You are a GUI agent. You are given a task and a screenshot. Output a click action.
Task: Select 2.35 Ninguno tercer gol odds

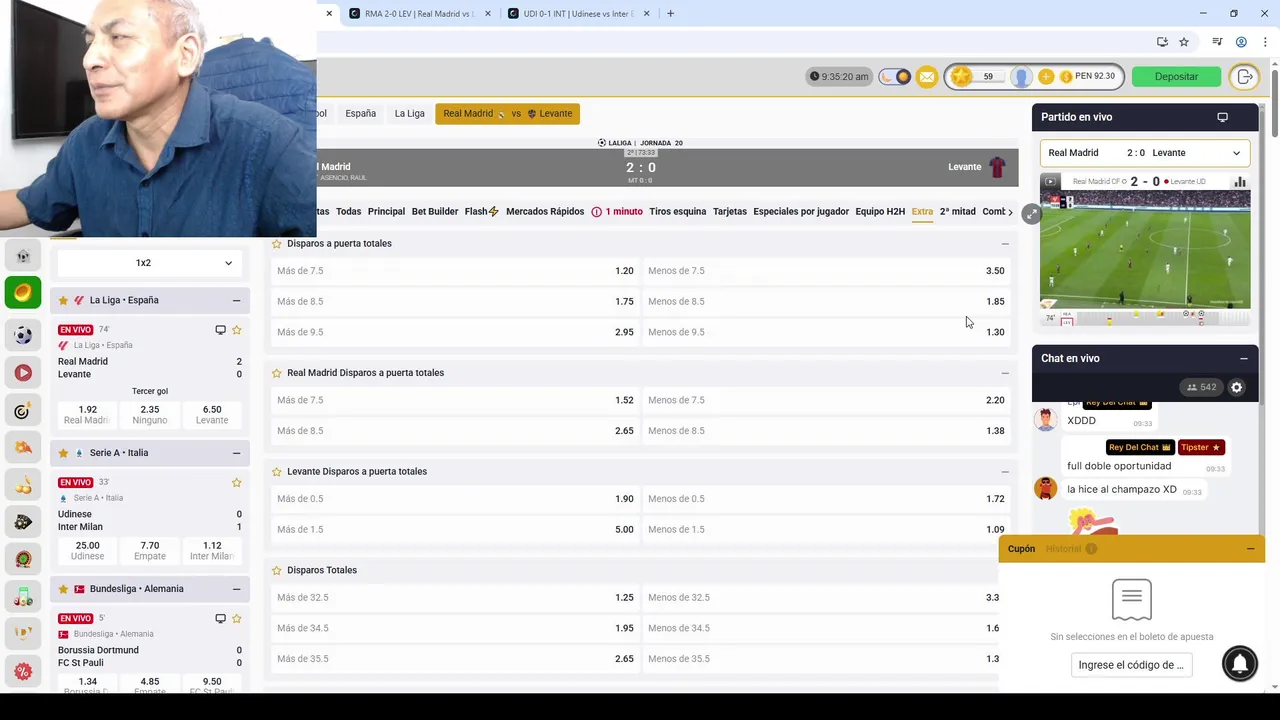[150, 414]
